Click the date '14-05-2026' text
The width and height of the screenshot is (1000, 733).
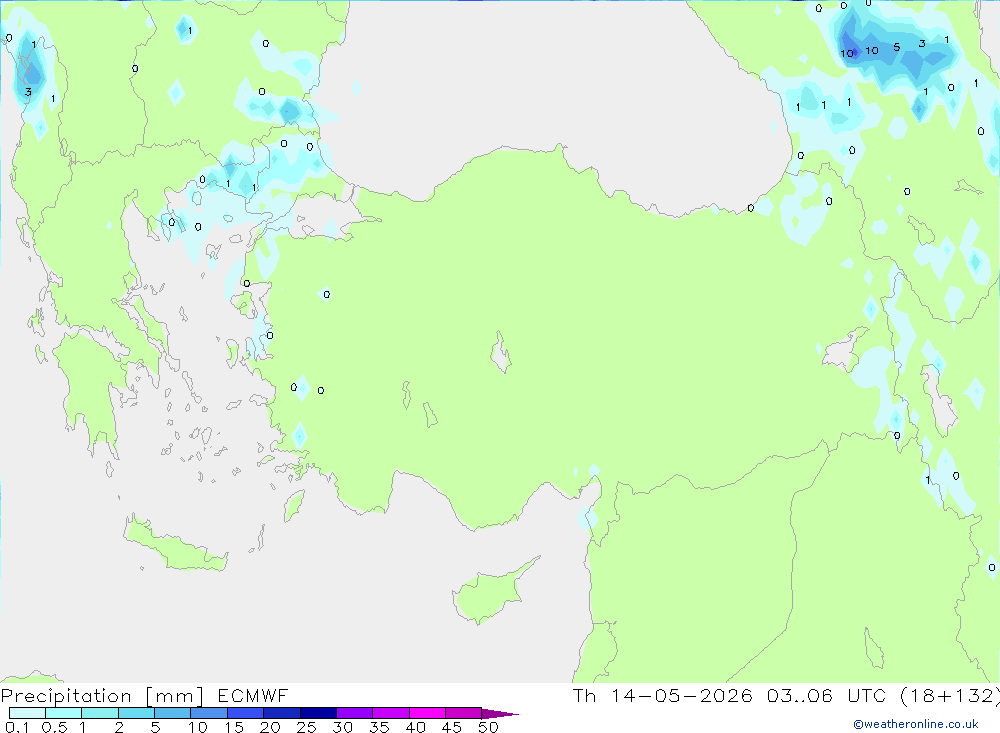682,695
